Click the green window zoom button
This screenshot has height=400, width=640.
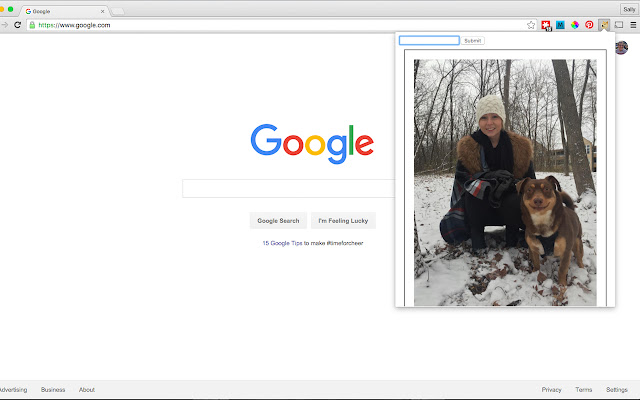click(x=11, y=9)
